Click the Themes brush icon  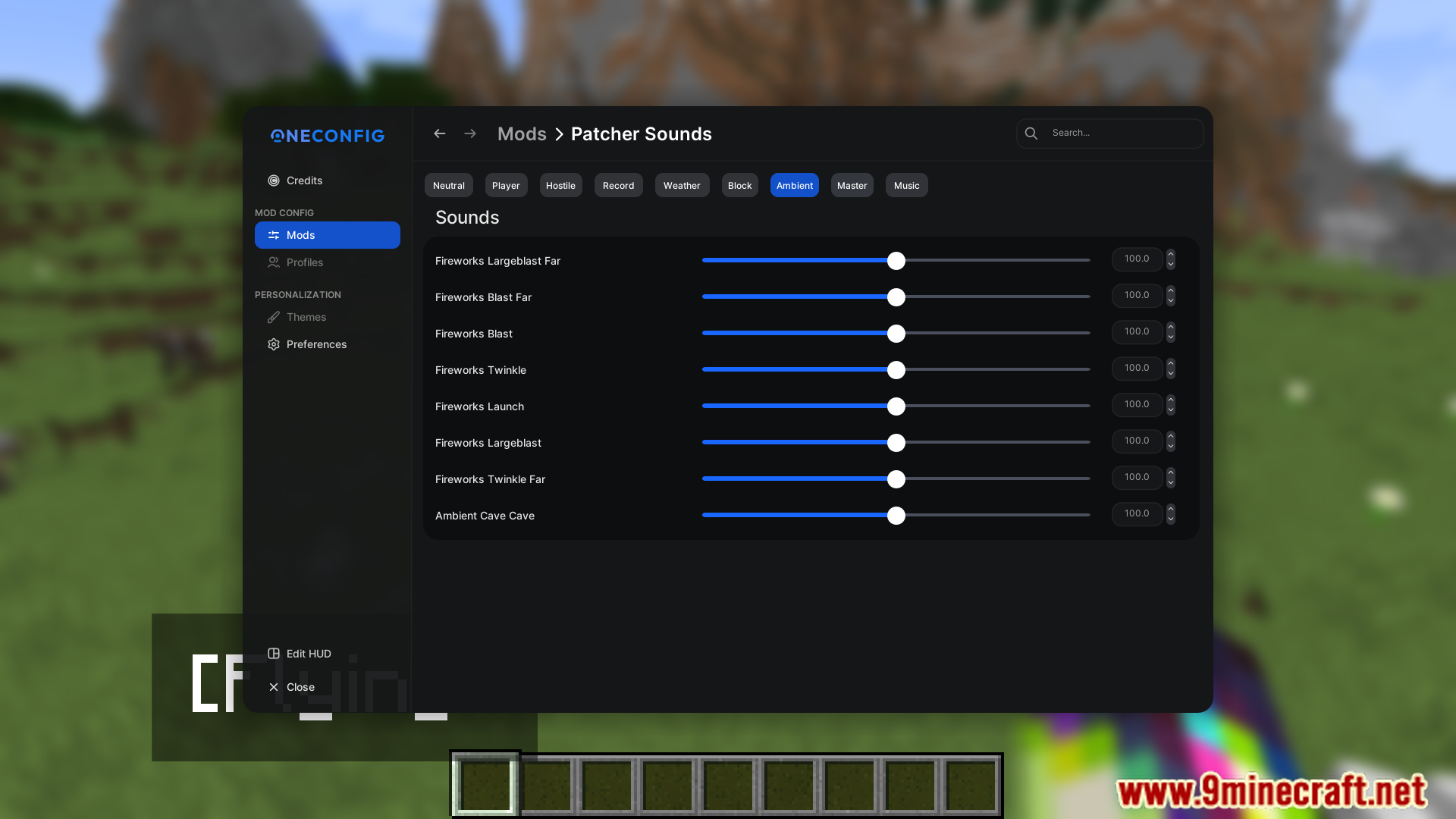click(274, 317)
